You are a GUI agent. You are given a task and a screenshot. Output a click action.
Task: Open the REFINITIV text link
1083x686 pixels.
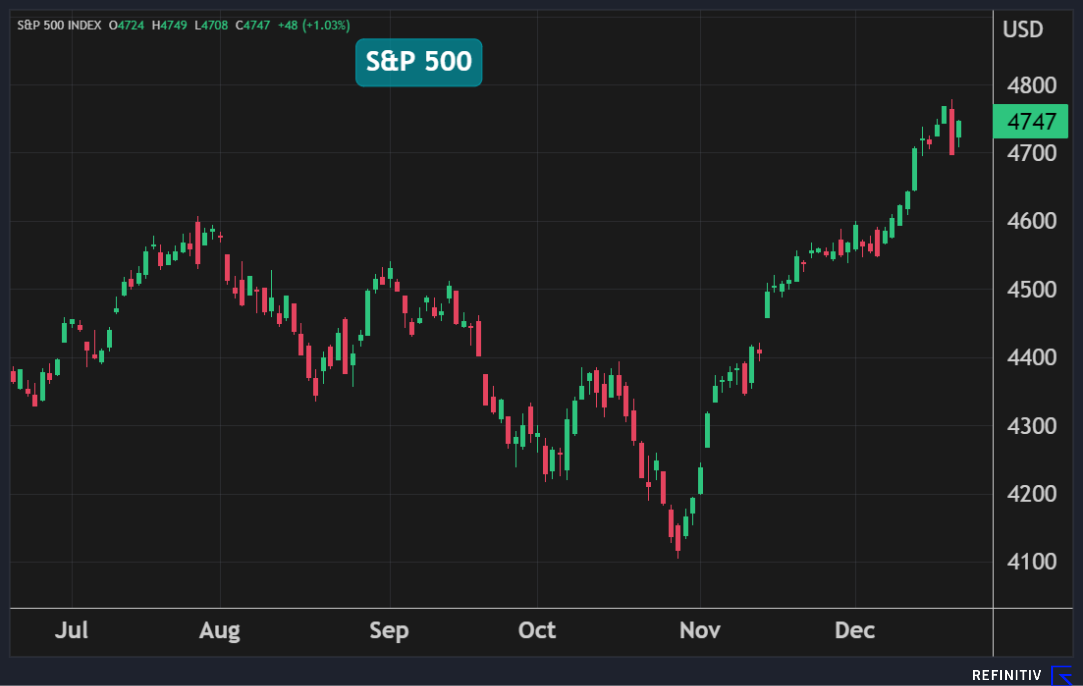point(1007,676)
